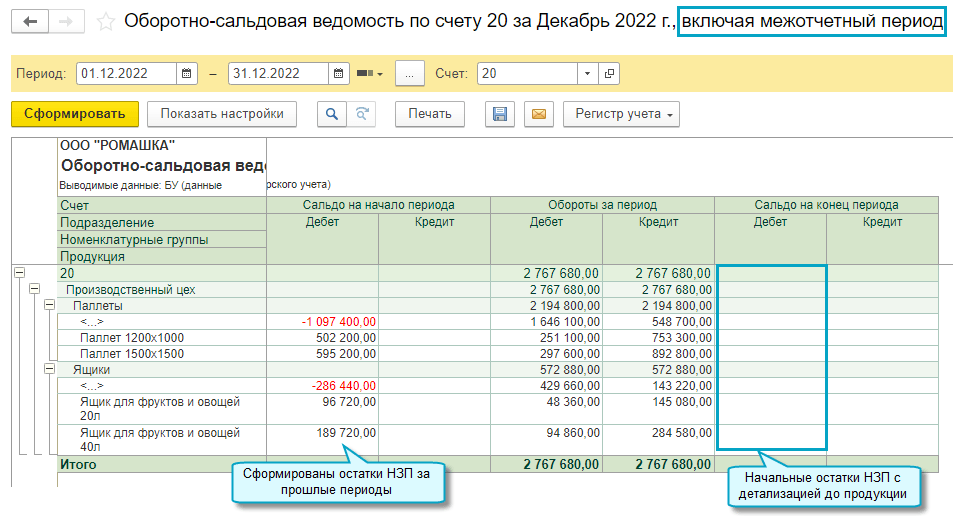
Task: Select the Ящики row label
Action: tap(92, 370)
